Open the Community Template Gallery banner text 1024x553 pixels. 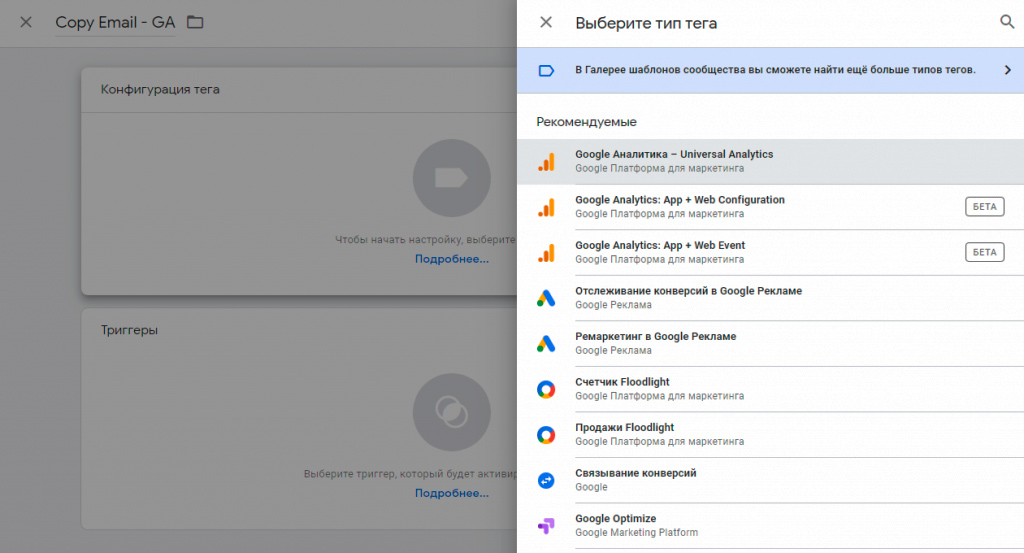point(775,70)
